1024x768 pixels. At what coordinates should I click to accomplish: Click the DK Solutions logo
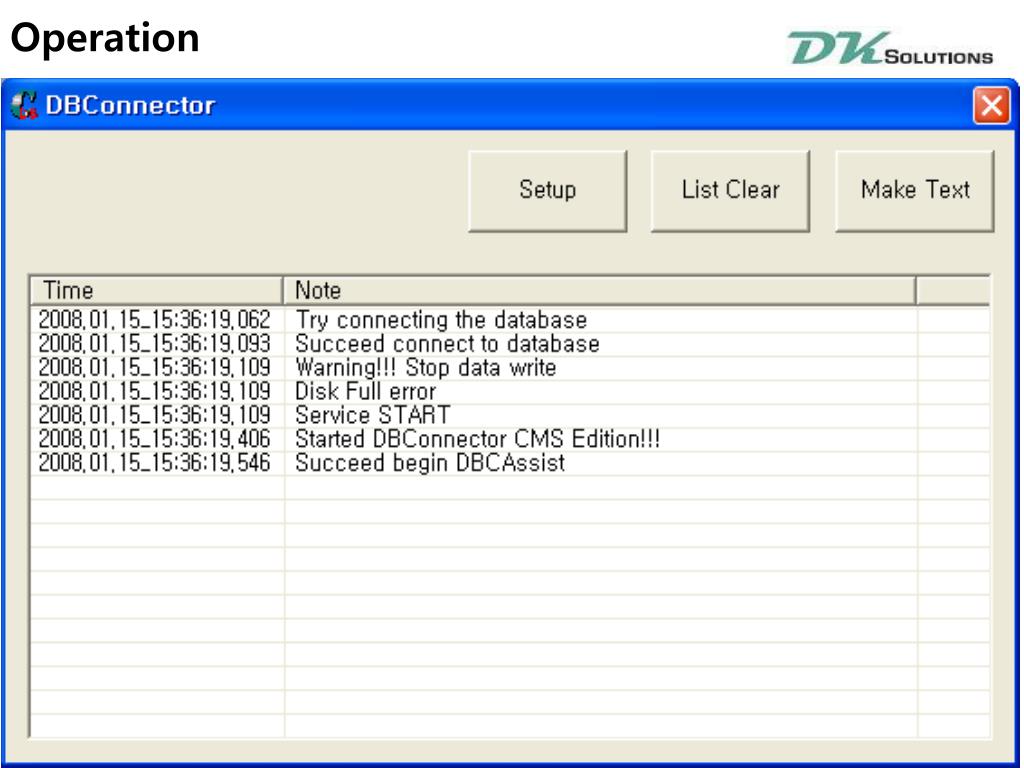[x=890, y=48]
